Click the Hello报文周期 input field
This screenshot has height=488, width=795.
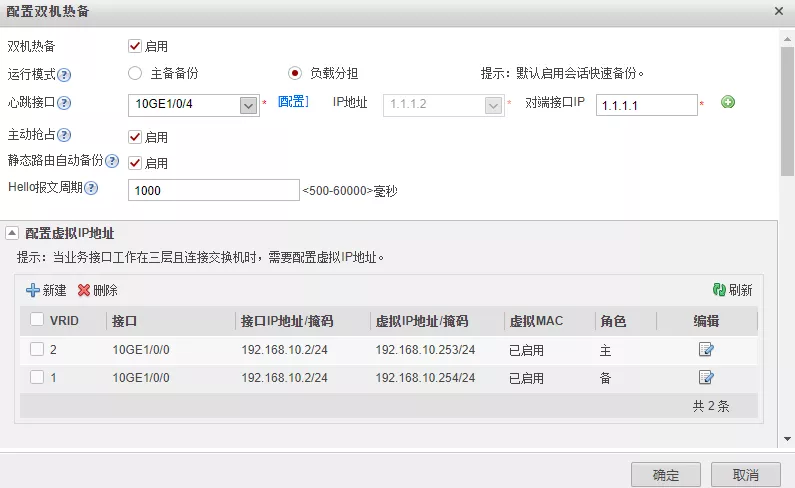213,190
